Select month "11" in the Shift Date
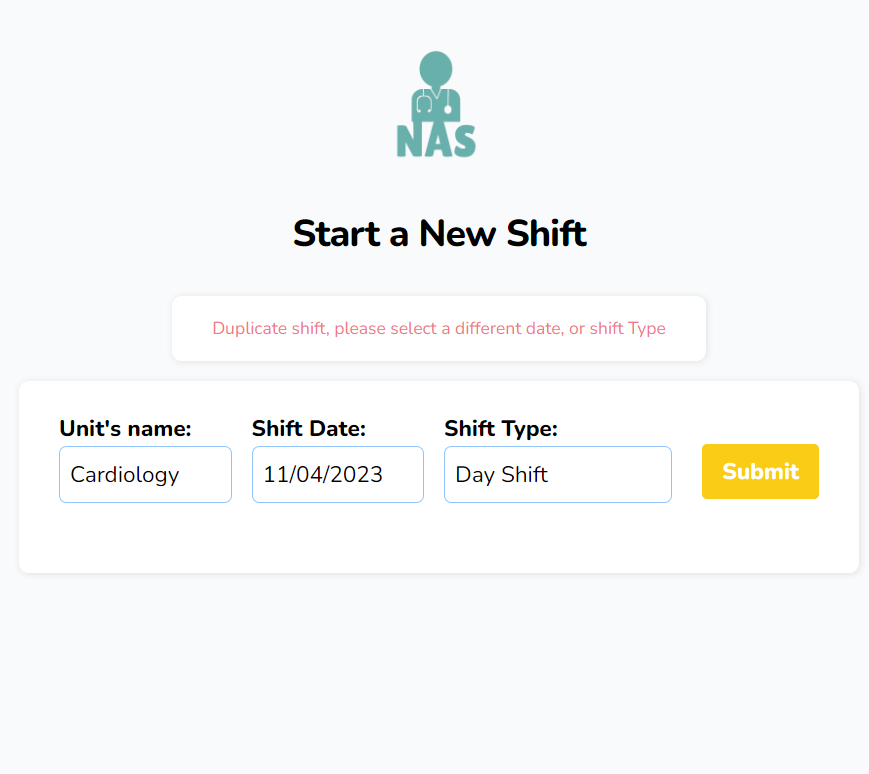 pyautogui.click(x=275, y=475)
